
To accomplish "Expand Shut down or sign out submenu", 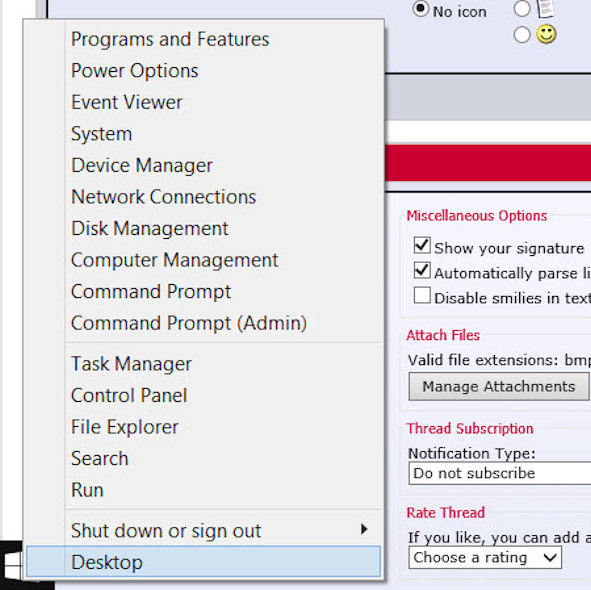I will [x=204, y=531].
